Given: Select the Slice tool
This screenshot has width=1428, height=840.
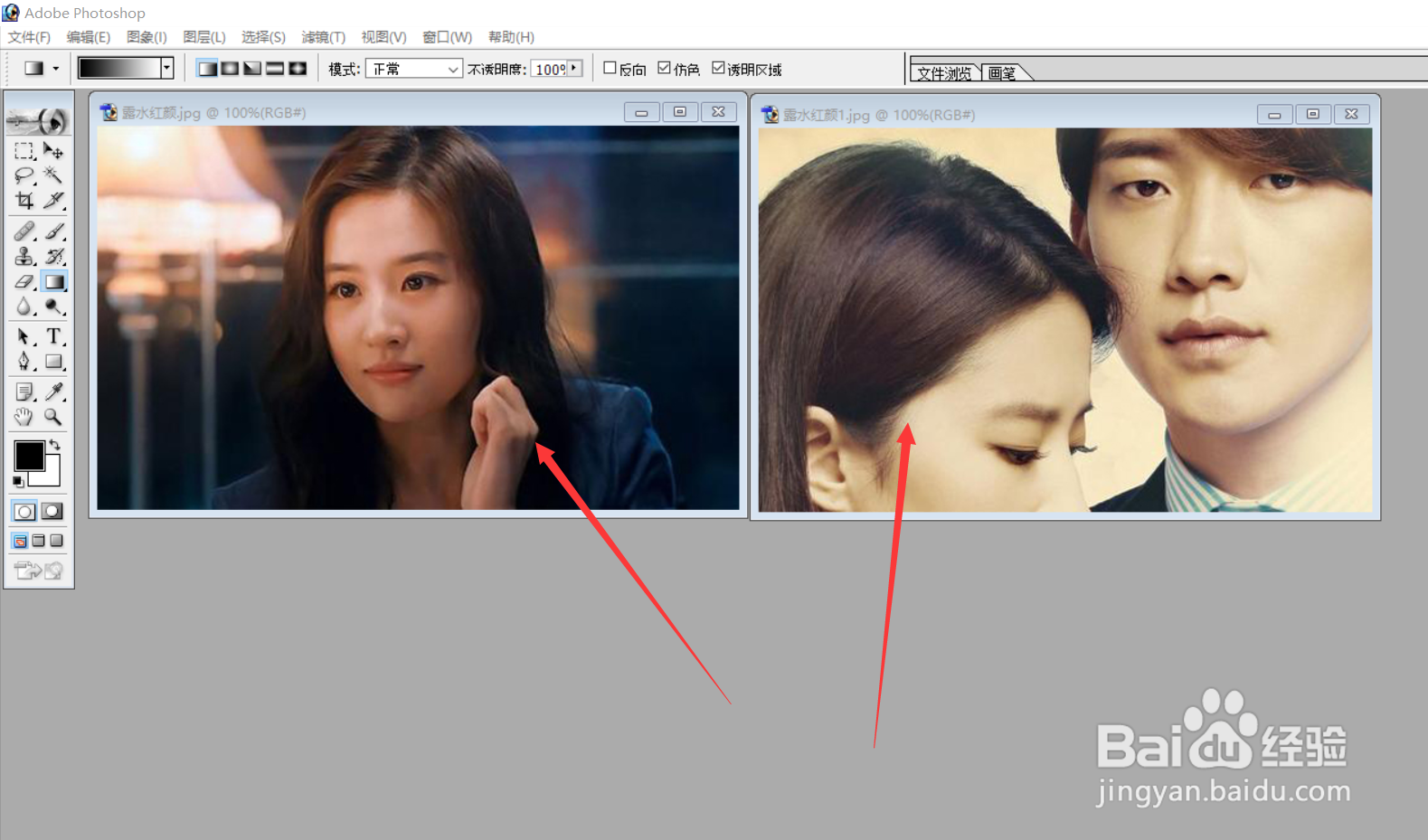Looking at the screenshot, I should (x=53, y=200).
